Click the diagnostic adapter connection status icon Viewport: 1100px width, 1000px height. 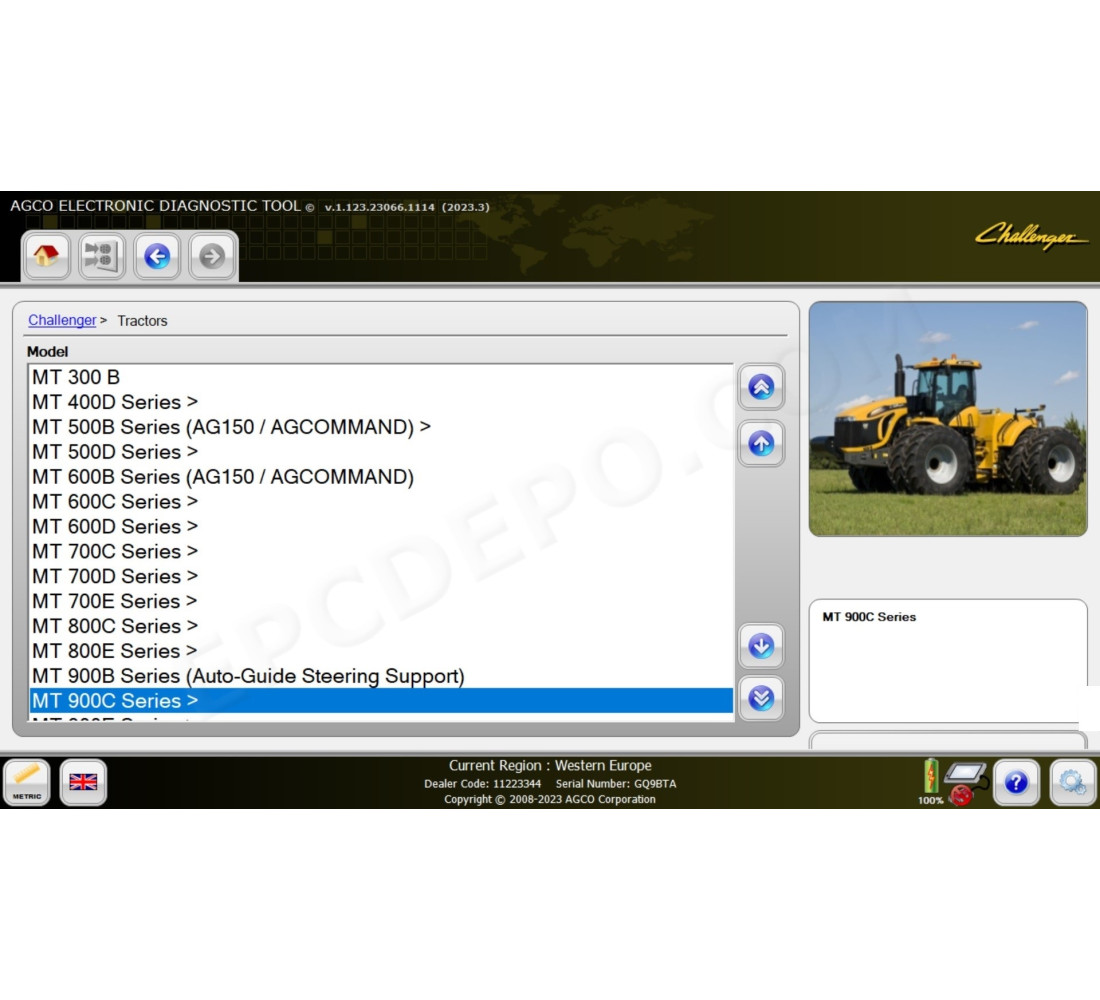click(966, 783)
